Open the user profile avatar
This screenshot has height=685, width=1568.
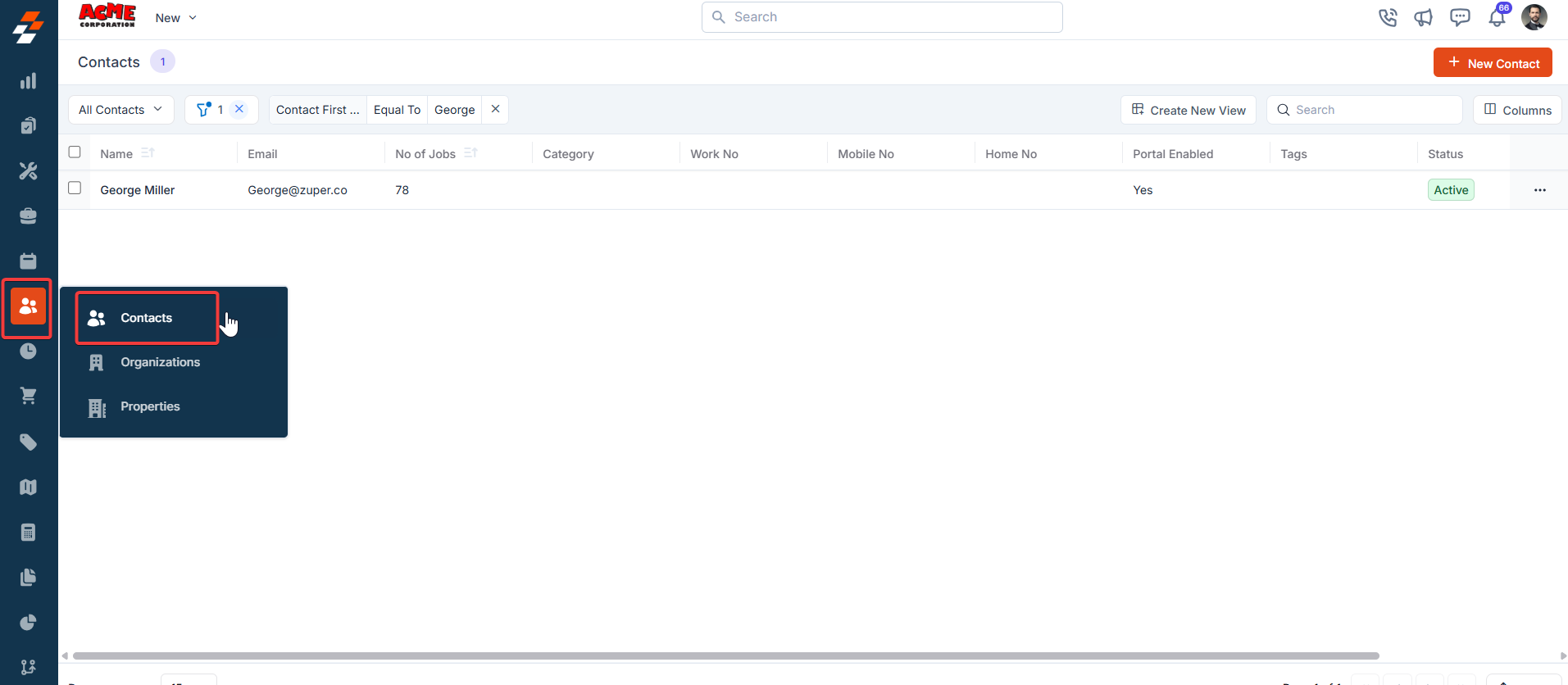[x=1534, y=17]
